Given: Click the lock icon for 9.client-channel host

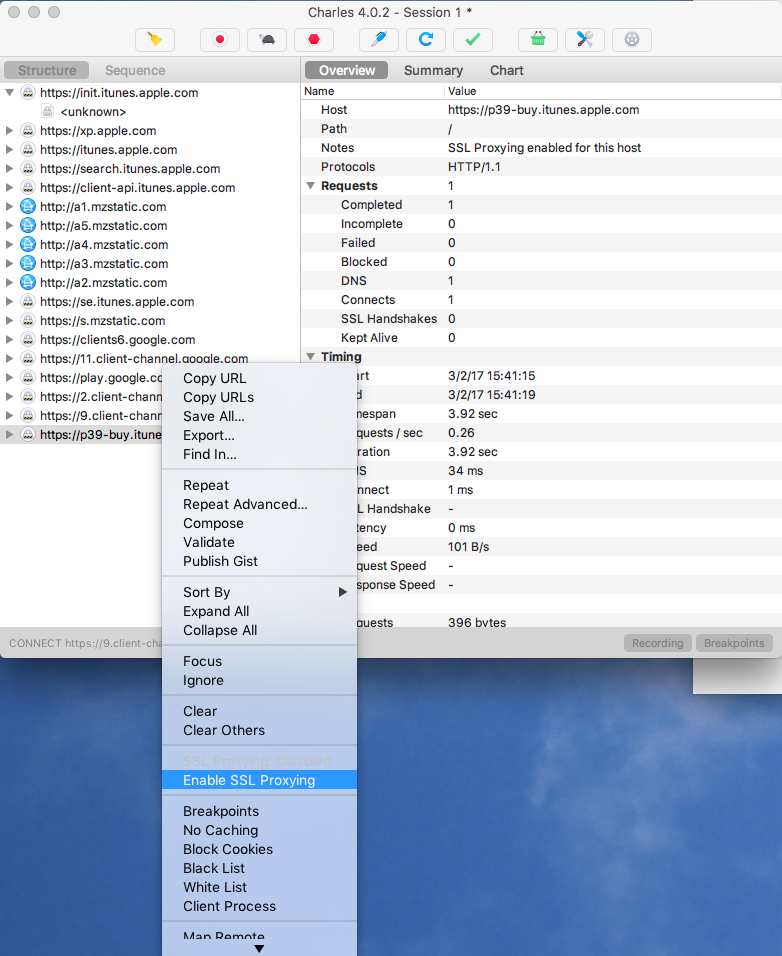Looking at the screenshot, I should pyautogui.click(x=28, y=415).
